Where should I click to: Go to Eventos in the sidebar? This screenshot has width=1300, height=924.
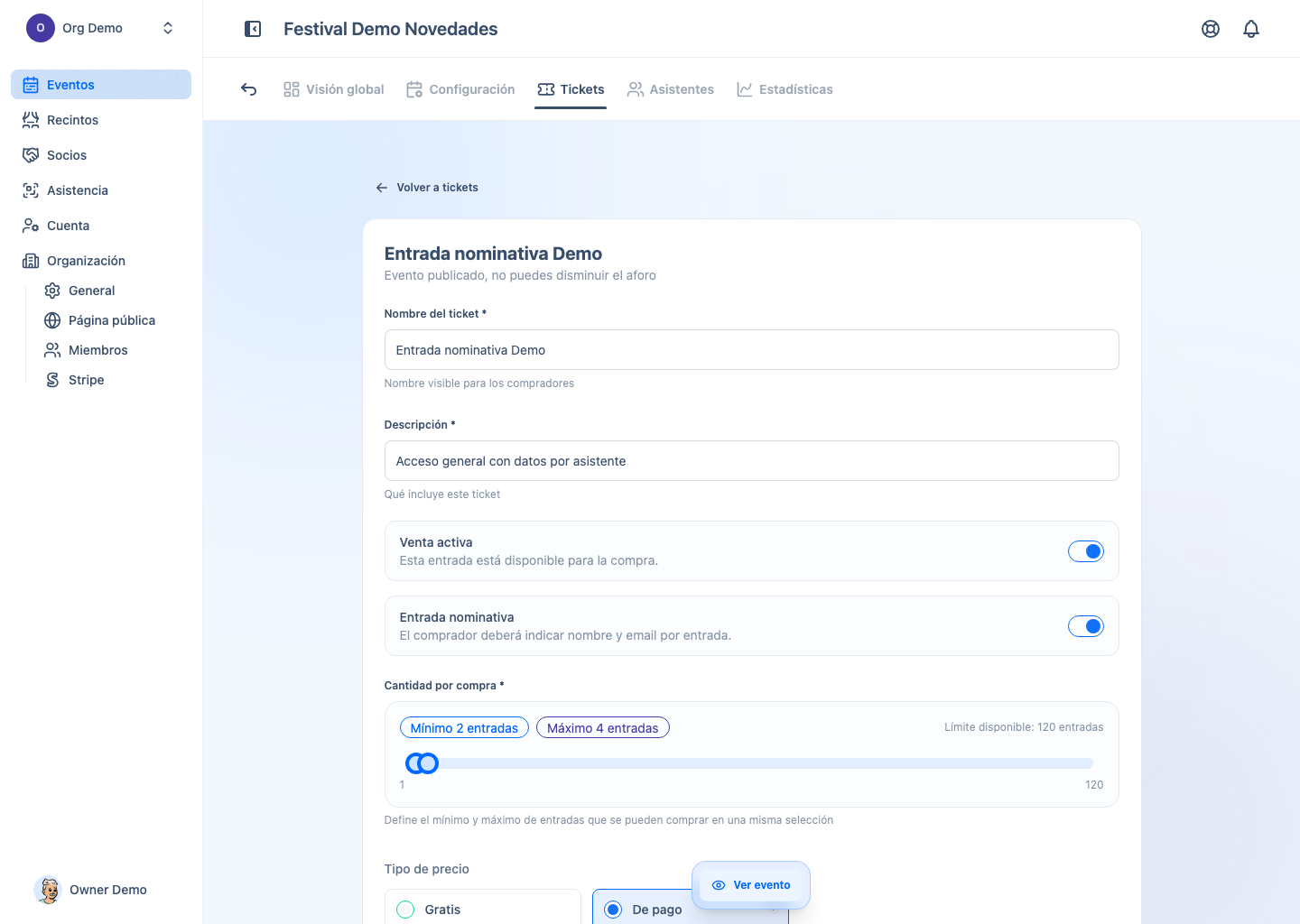[x=101, y=85]
